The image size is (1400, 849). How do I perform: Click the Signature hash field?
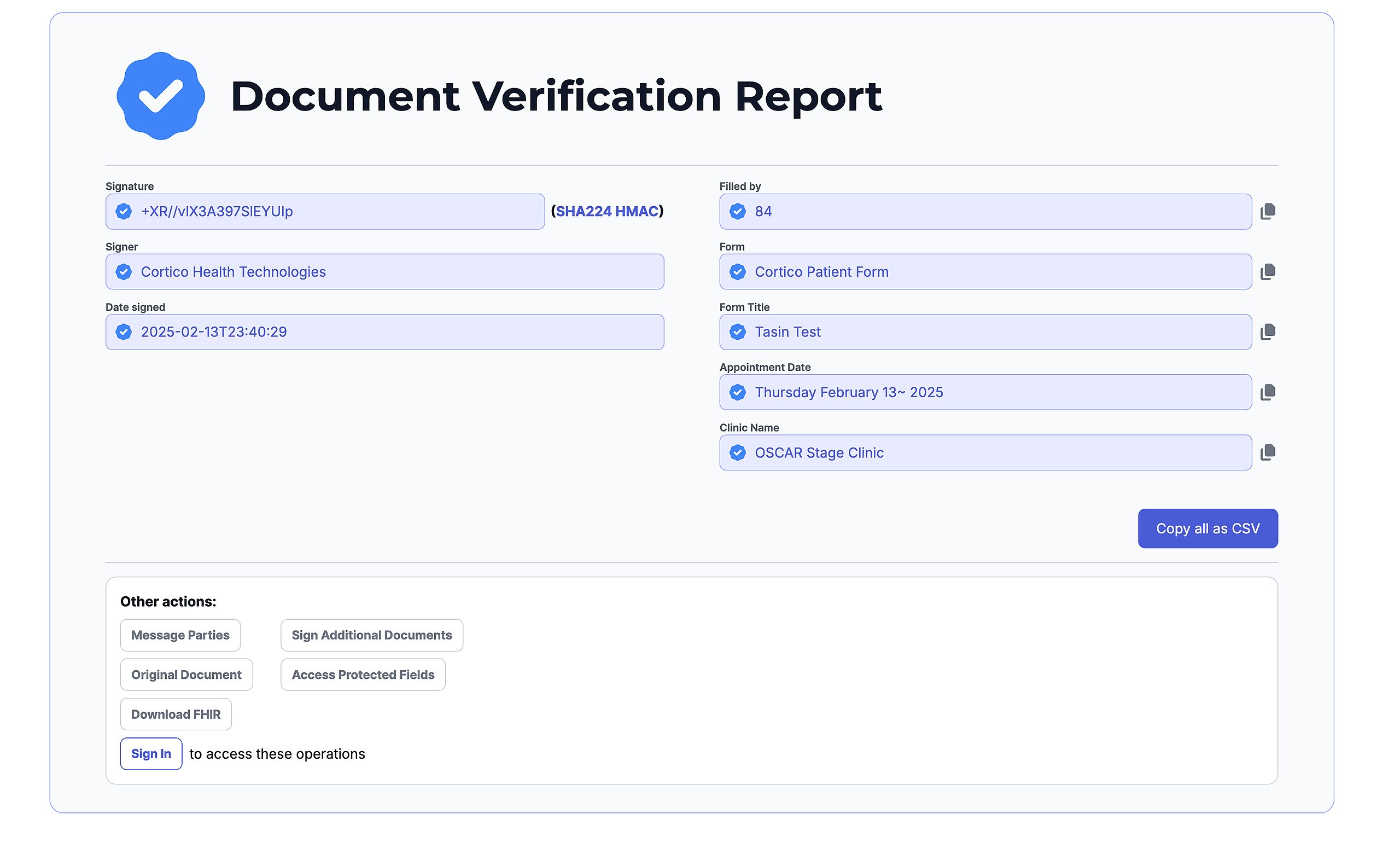click(x=341, y=211)
